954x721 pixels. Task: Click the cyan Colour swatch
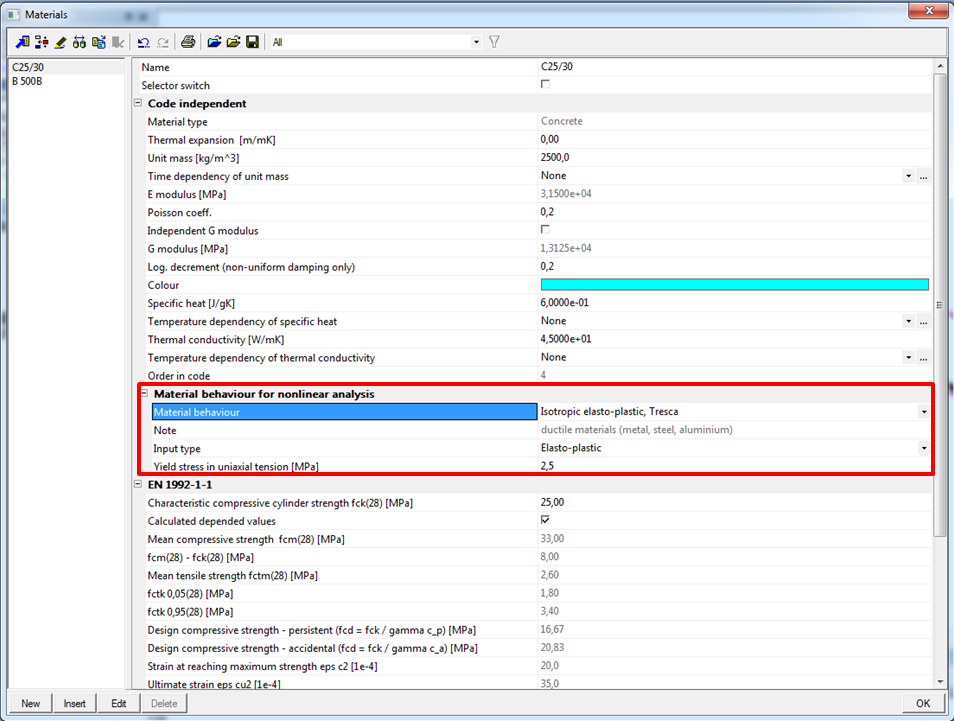(x=734, y=285)
